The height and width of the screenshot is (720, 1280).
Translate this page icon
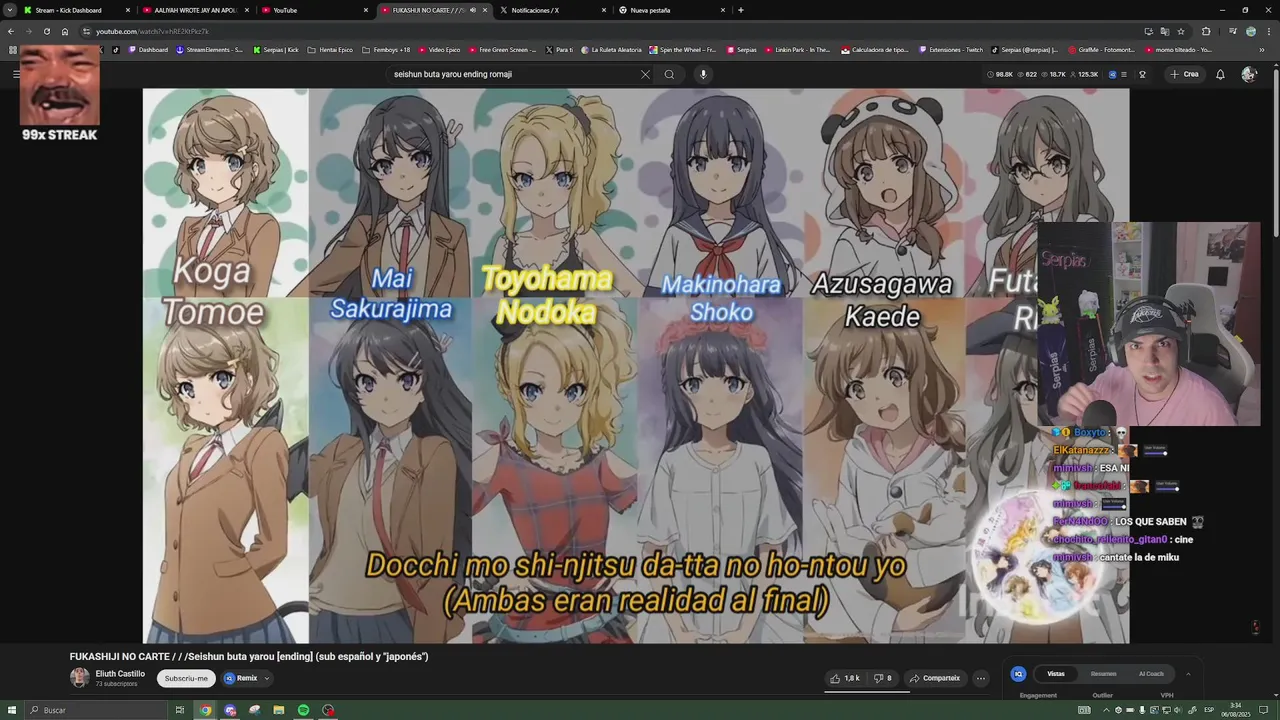[x=1164, y=31]
